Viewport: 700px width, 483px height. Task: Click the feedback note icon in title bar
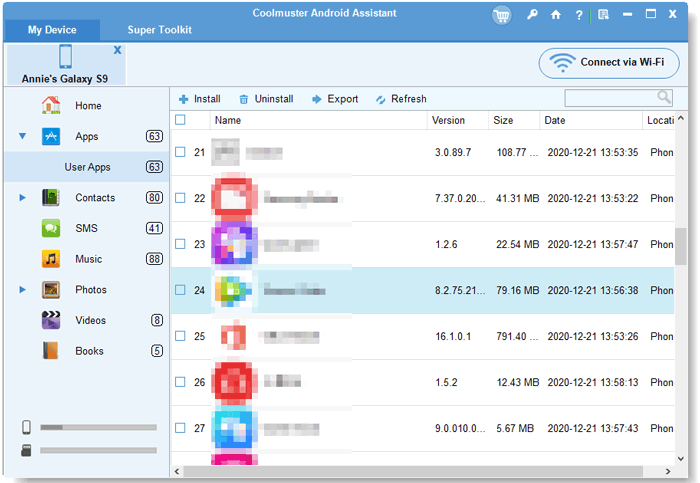(602, 15)
